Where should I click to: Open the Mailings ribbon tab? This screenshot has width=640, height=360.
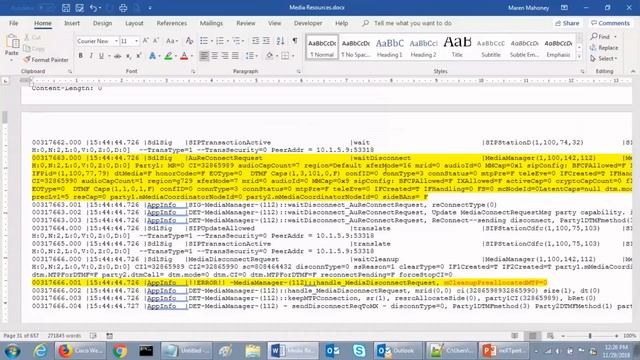click(211, 23)
